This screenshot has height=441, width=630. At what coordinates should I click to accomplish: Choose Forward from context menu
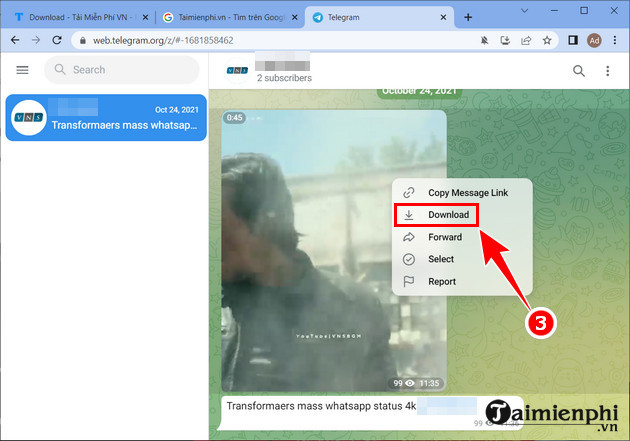coord(462,237)
